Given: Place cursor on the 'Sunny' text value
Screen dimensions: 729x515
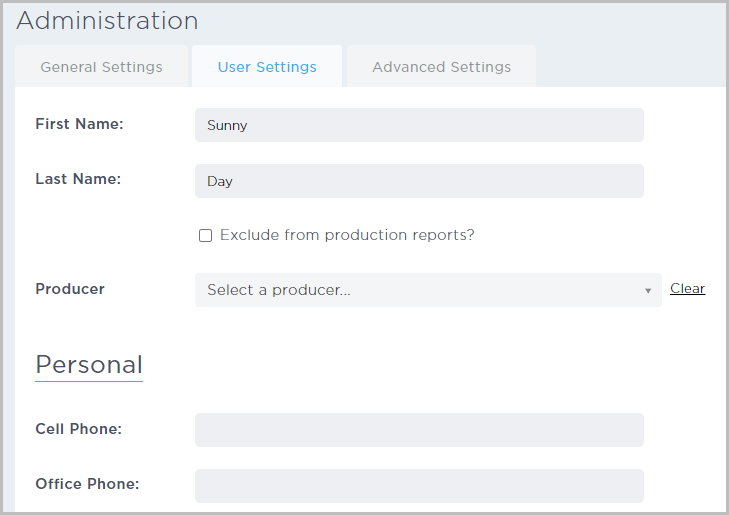Looking at the screenshot, I should tap(227, 126).
